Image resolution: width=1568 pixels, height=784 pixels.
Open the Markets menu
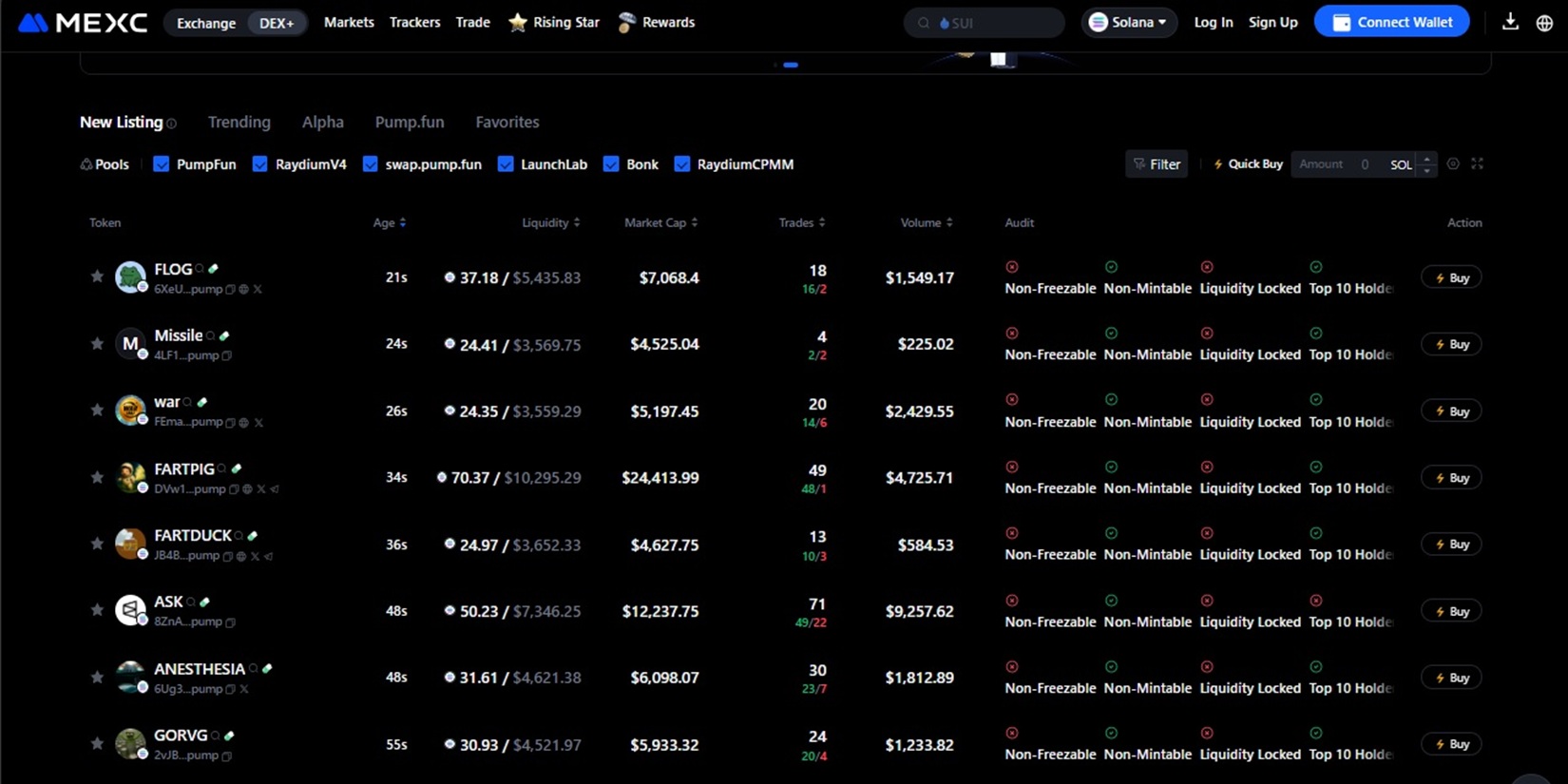[349, 22]
